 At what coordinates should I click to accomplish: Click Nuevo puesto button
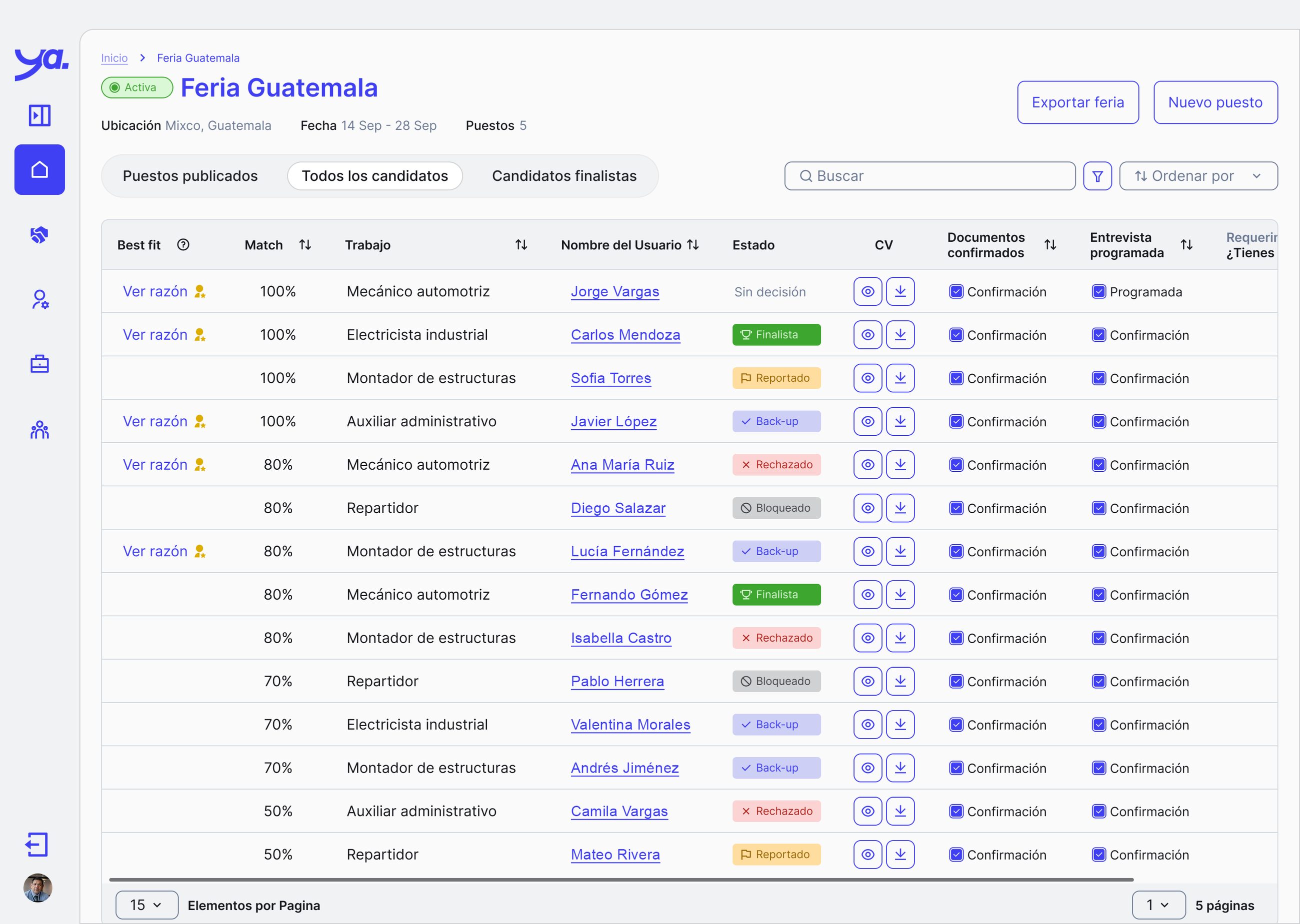(1215, 102)
